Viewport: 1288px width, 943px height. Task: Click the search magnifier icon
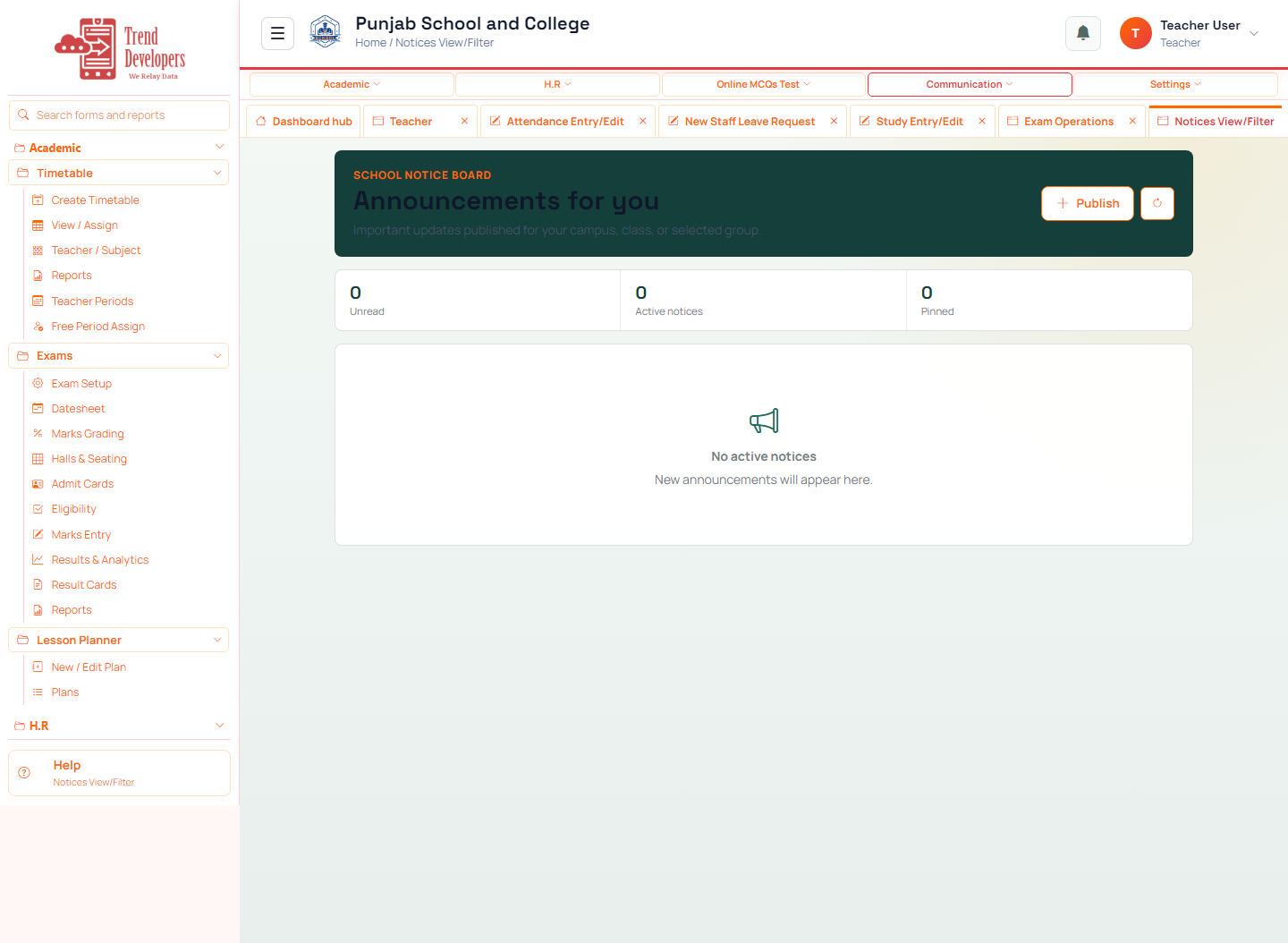pos(23,115)
